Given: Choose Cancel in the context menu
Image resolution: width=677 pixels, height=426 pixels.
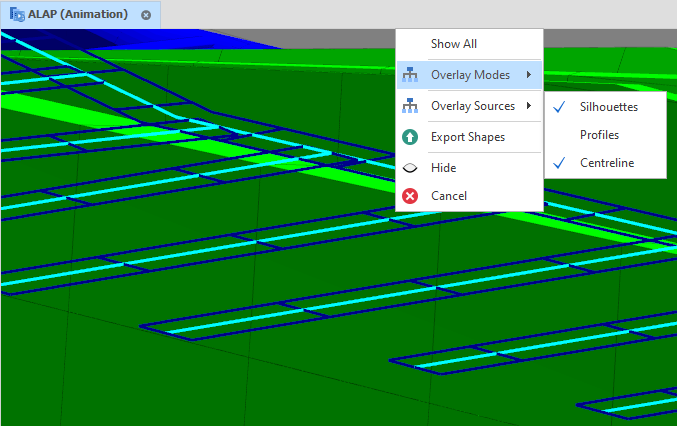Looking at the screenshot, I should 469,196.
